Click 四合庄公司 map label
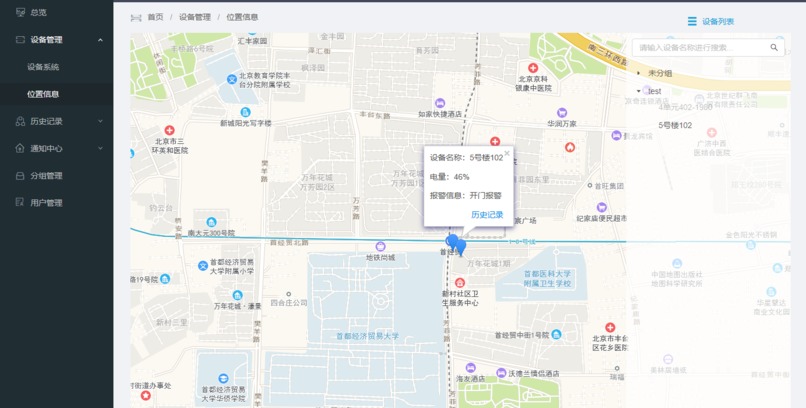Screen dimensions: 806x408 [289, 303]
